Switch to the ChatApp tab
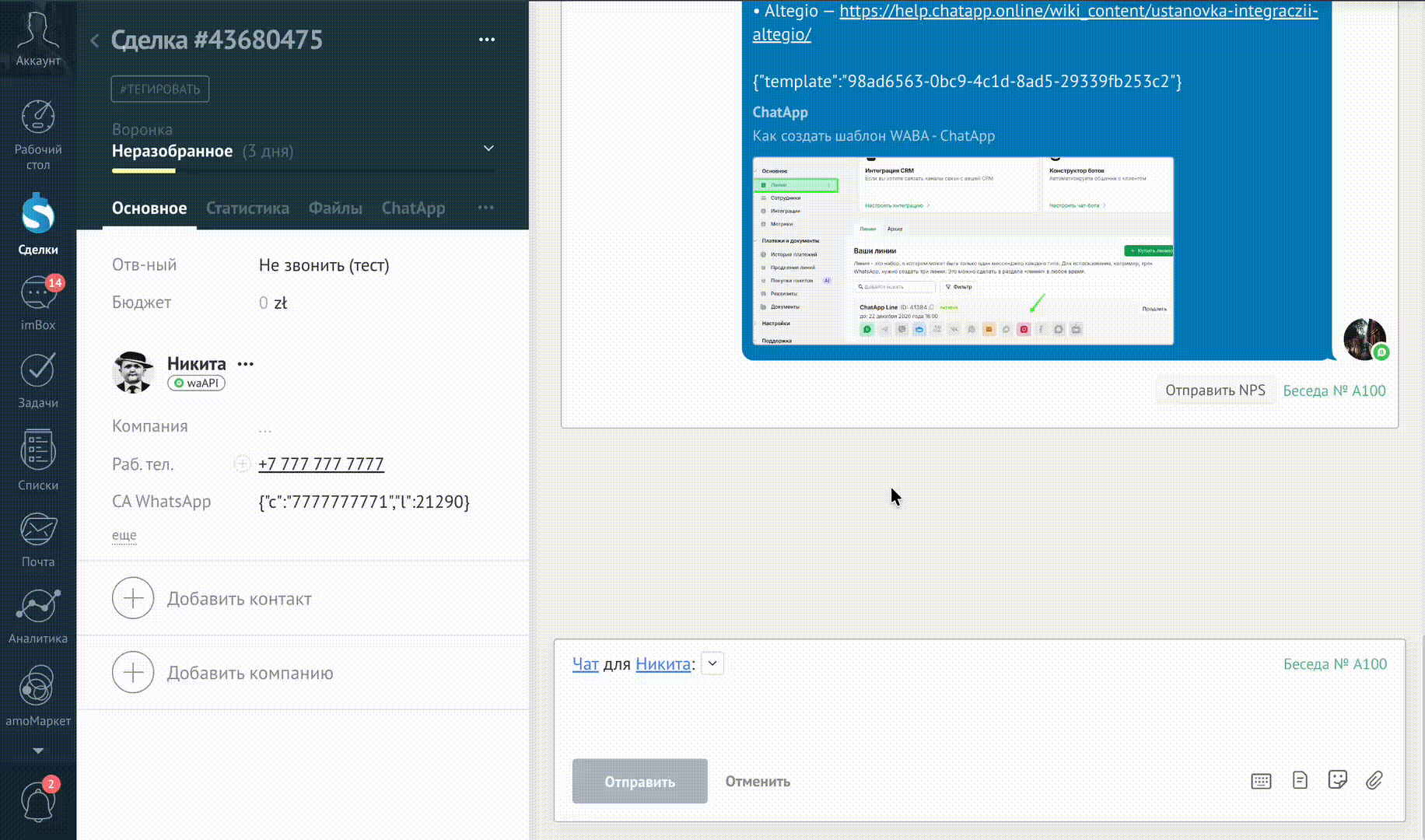 [413, 208]
